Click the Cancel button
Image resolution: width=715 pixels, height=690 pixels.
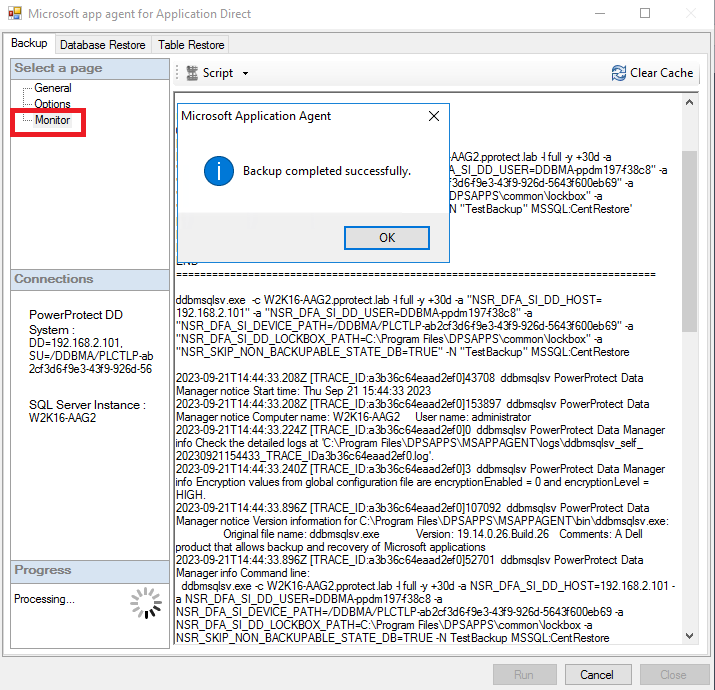pos(598,674)
